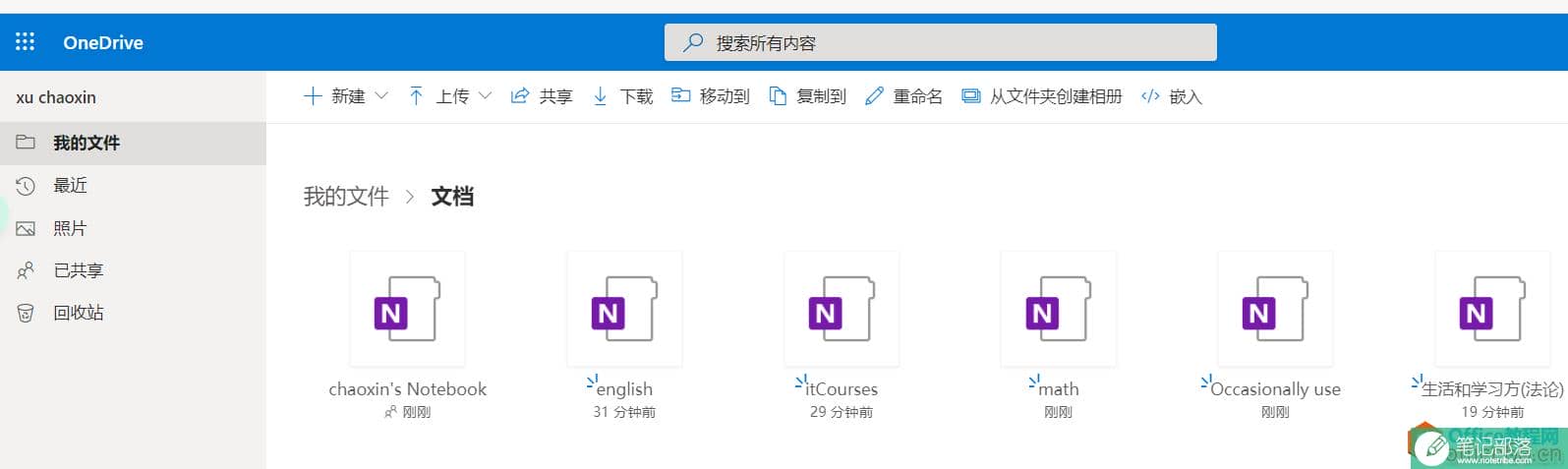Image resolution: width=1568 pixels, height=469 pixels.
Task: Open 最近 in the sidebar
Action: point(133,185)
